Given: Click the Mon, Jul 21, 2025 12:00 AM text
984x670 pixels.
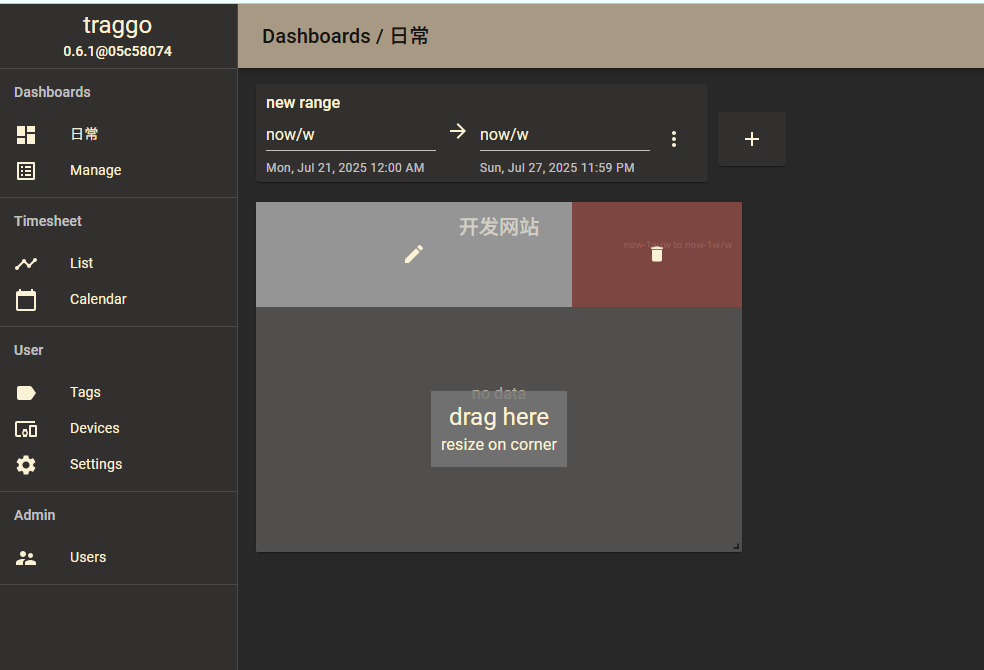Looking at the screenshot, I should [345, 168].
